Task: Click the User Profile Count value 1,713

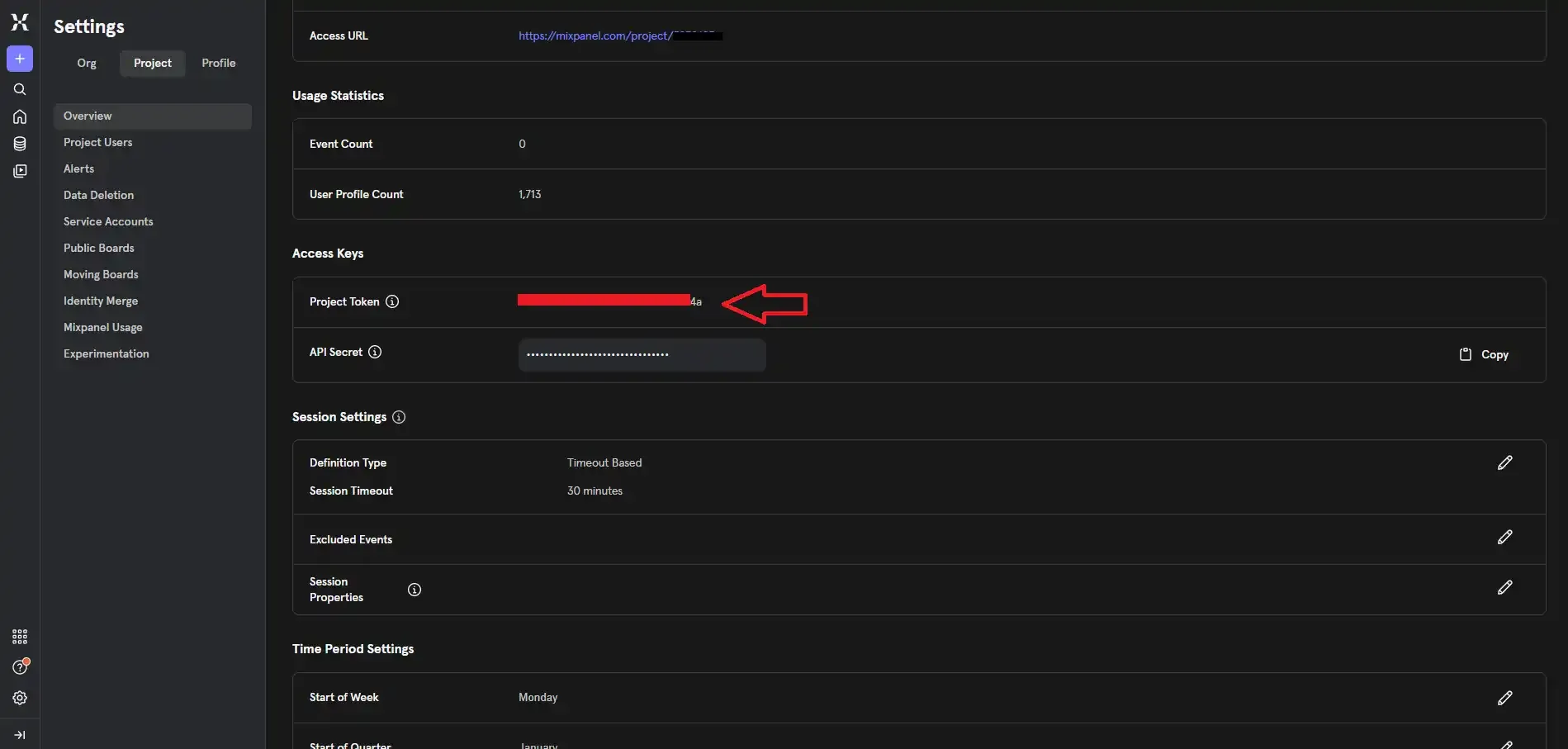Action: coord(529,194)
